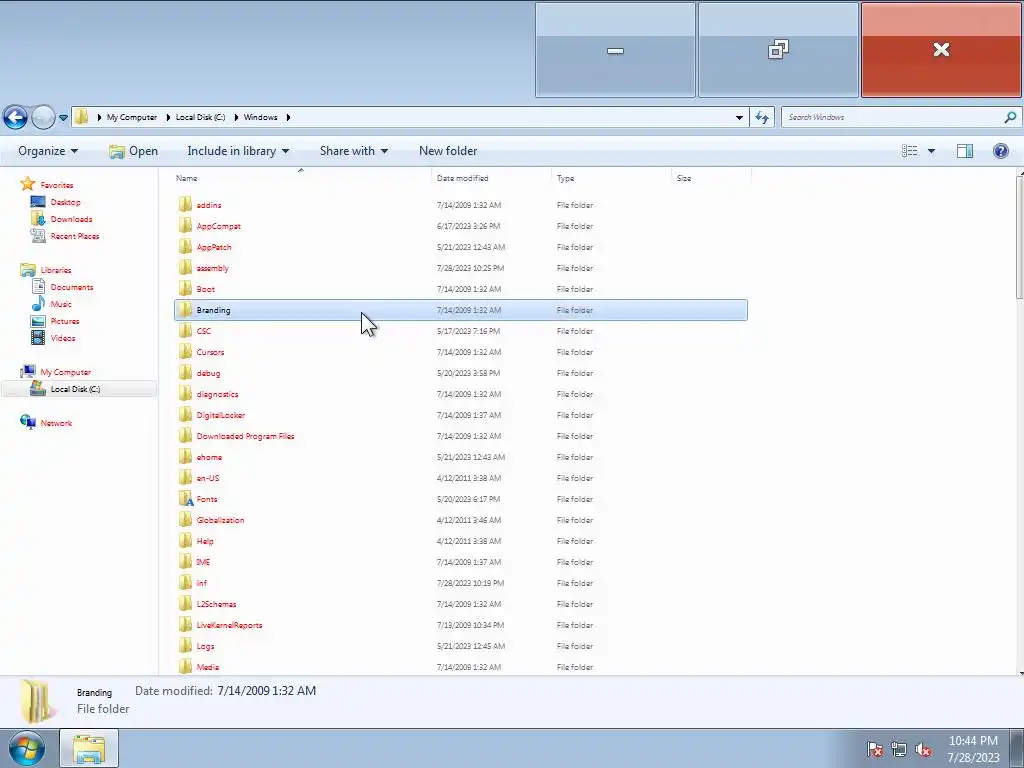Select the IME folder name
The image size is (1024, 768).
(x=203, y=562)
